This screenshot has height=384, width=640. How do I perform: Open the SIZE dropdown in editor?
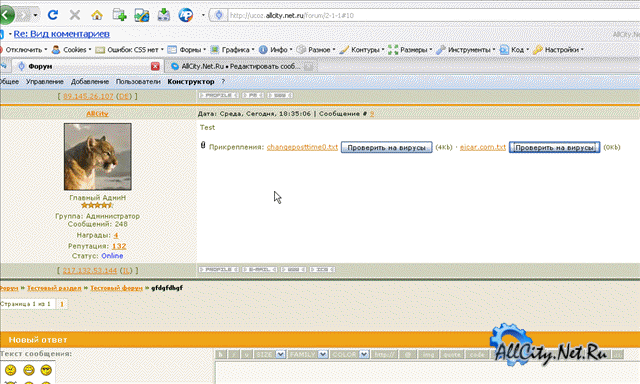tap(269, 354)
